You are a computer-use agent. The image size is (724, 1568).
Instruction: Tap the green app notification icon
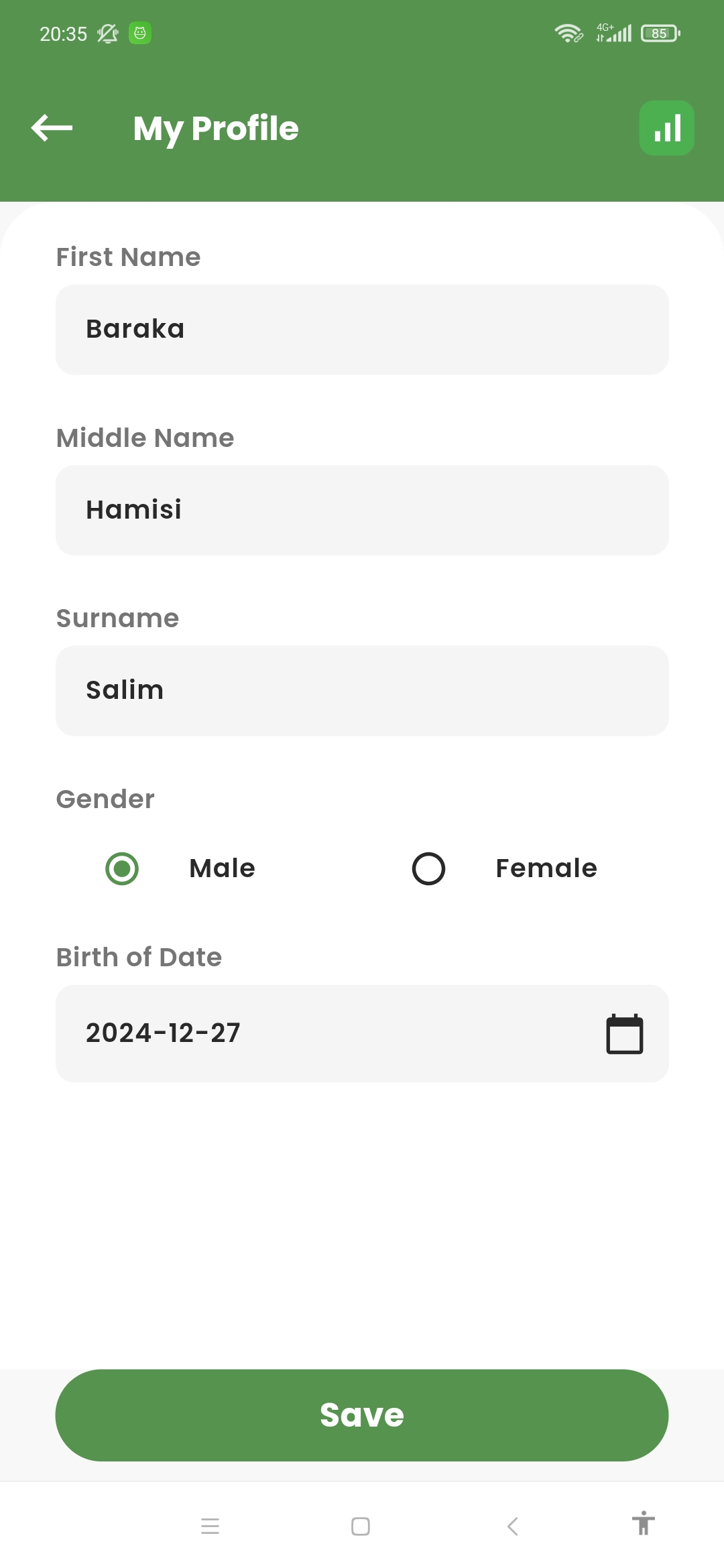click(x=140, y=33)
